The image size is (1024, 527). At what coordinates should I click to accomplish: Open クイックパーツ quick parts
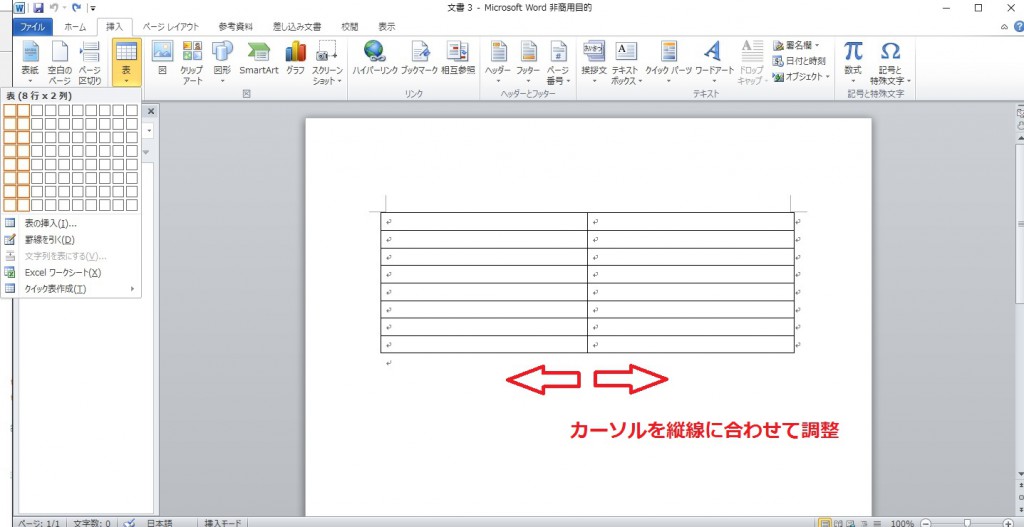point(668,63)
